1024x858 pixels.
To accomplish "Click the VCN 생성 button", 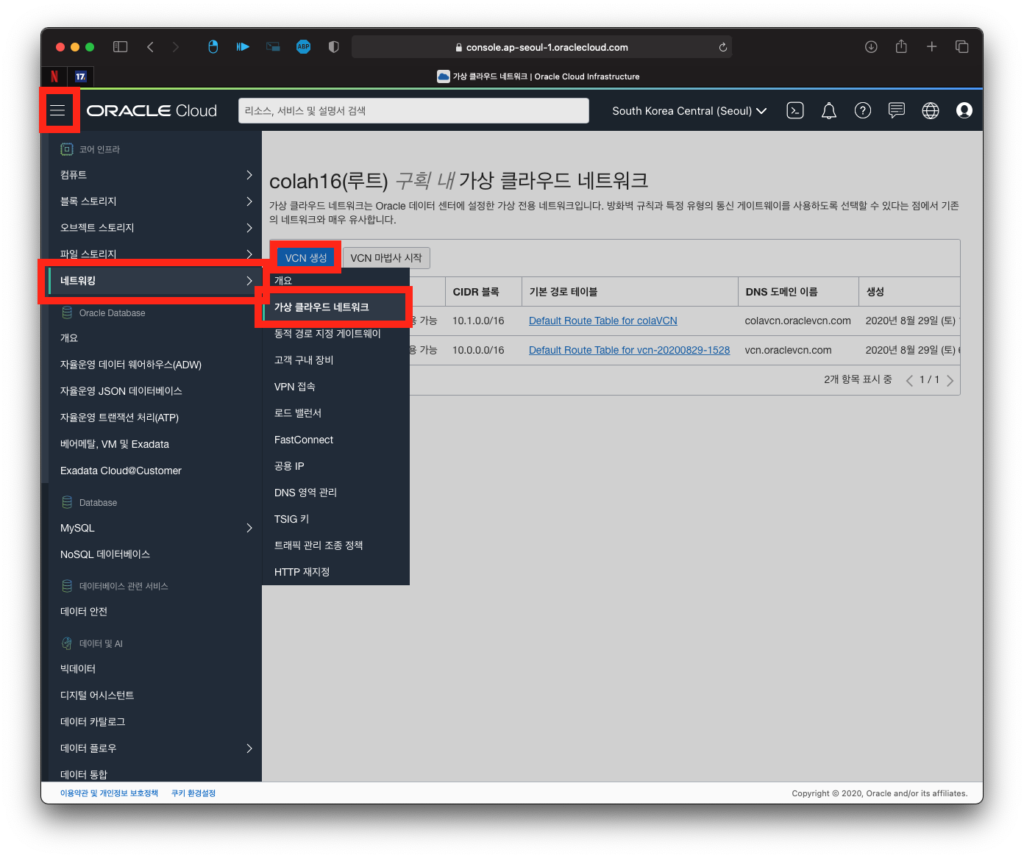I will pyautogui.click(x=305, y=258).
